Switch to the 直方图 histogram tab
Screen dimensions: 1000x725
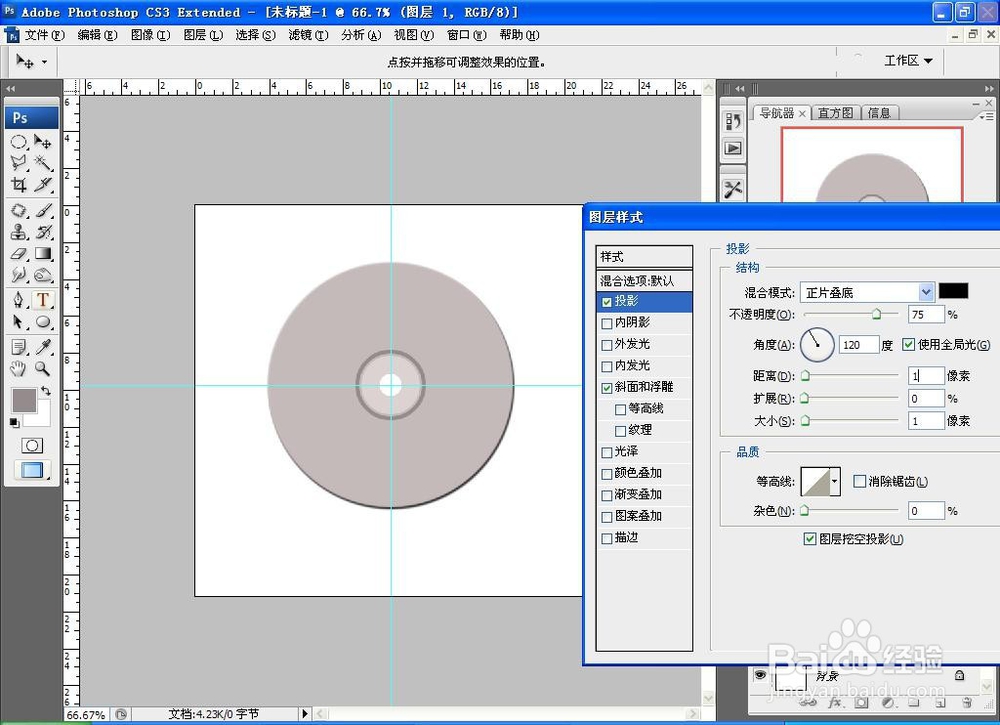(835, 113)
